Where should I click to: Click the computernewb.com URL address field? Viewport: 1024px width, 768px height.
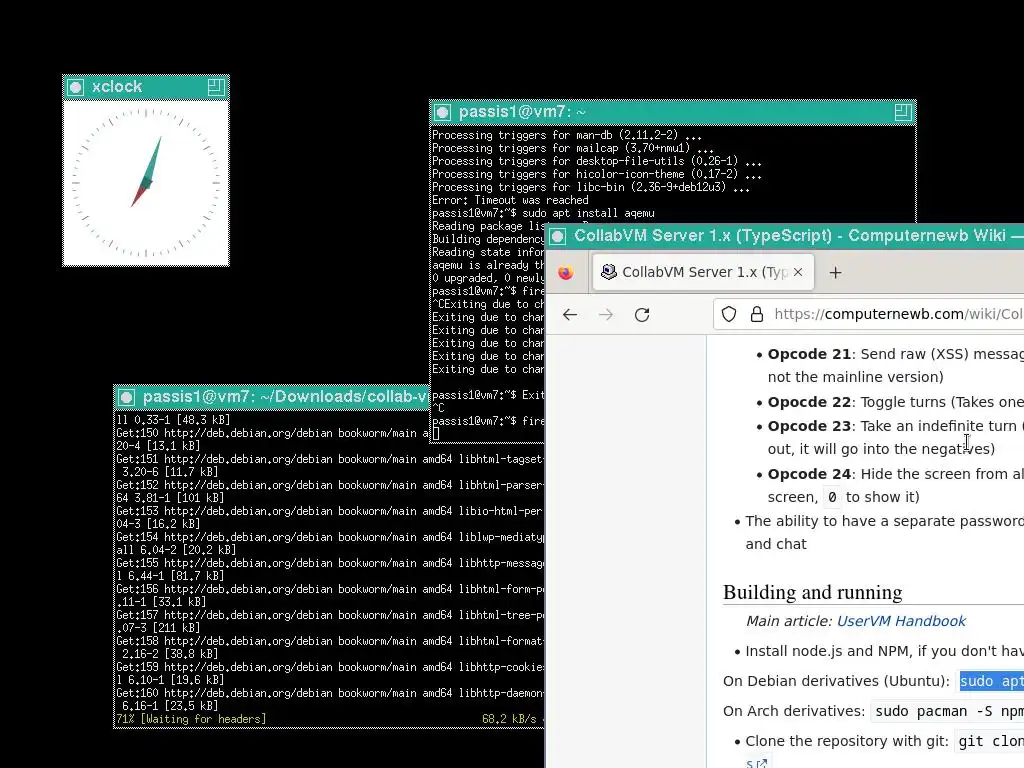coord(898,314)
